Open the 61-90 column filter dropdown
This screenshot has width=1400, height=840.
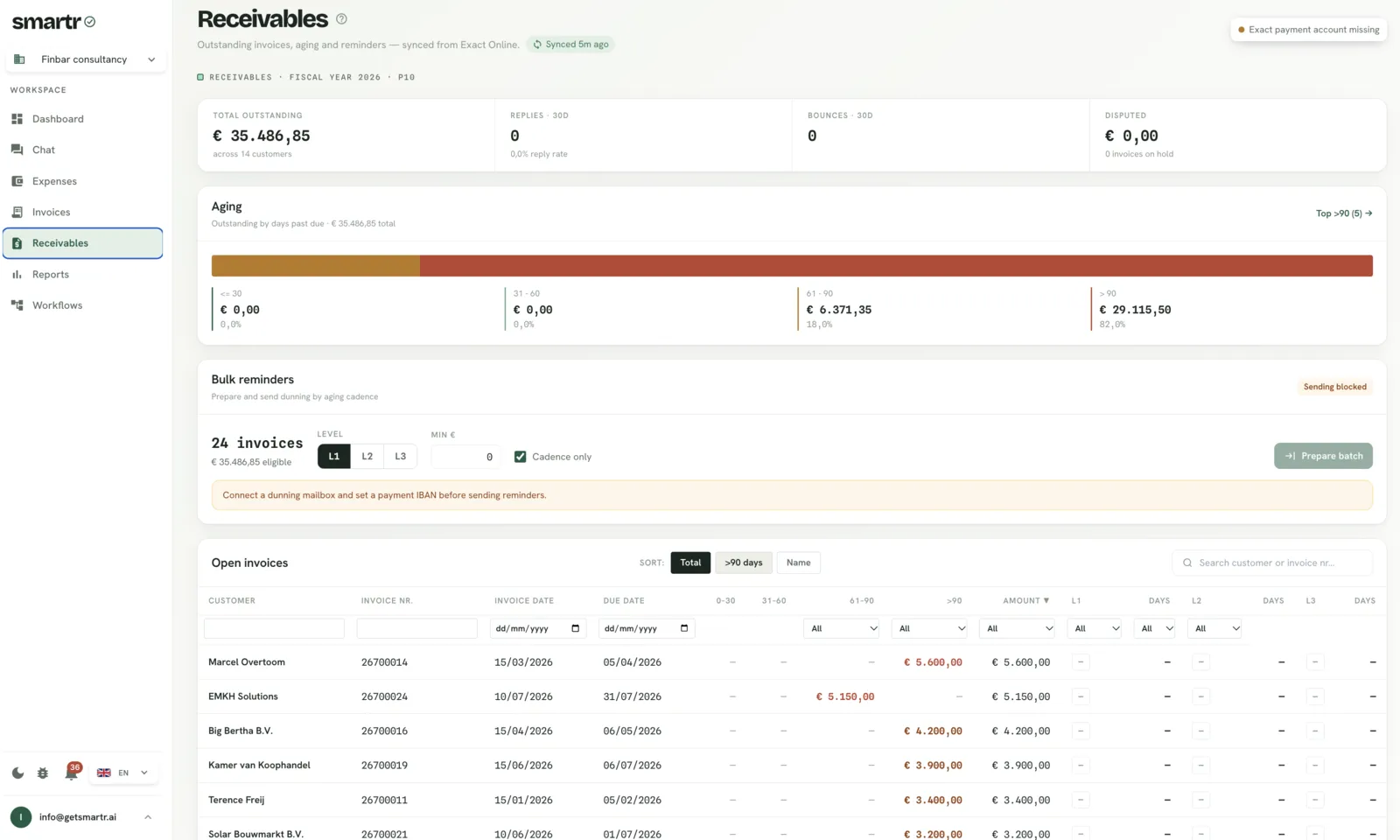(x=841, y=628)
